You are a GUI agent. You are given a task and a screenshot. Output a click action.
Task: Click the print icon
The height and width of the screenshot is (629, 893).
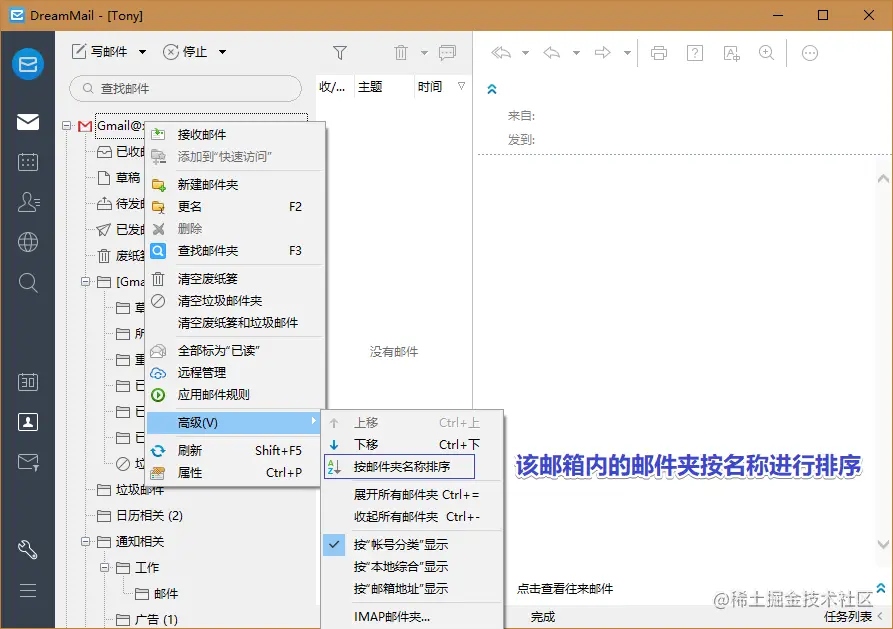pos(659,53)
